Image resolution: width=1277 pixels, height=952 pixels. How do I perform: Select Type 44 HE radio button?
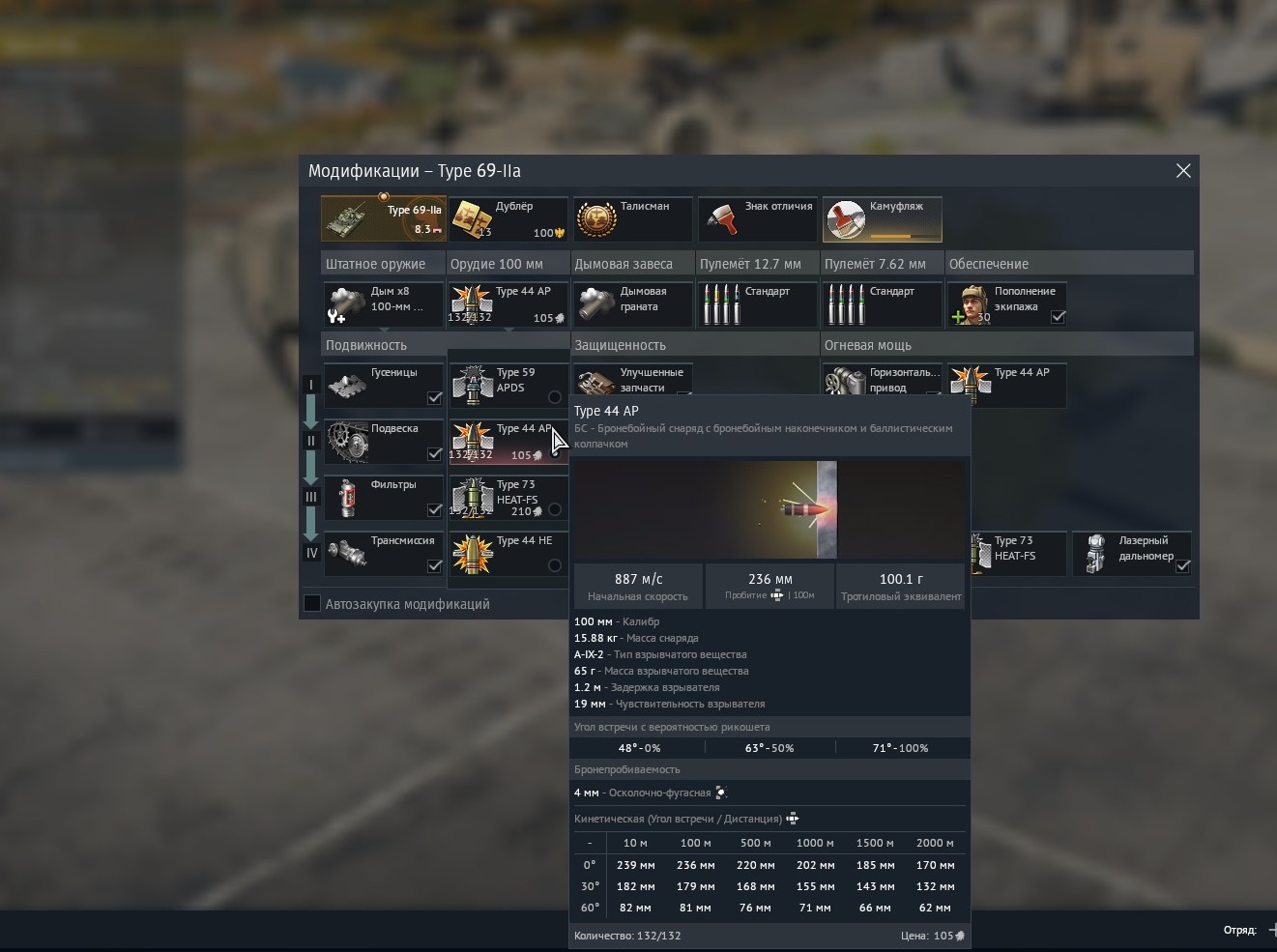(555, 565)
